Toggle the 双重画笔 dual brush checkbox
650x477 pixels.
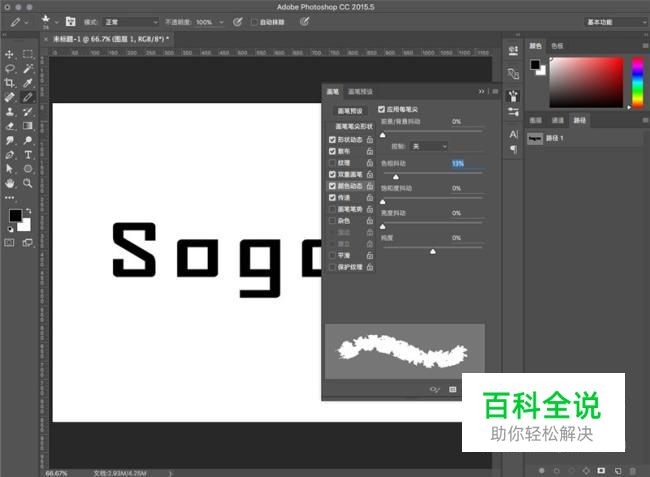(x=332, y=174)
